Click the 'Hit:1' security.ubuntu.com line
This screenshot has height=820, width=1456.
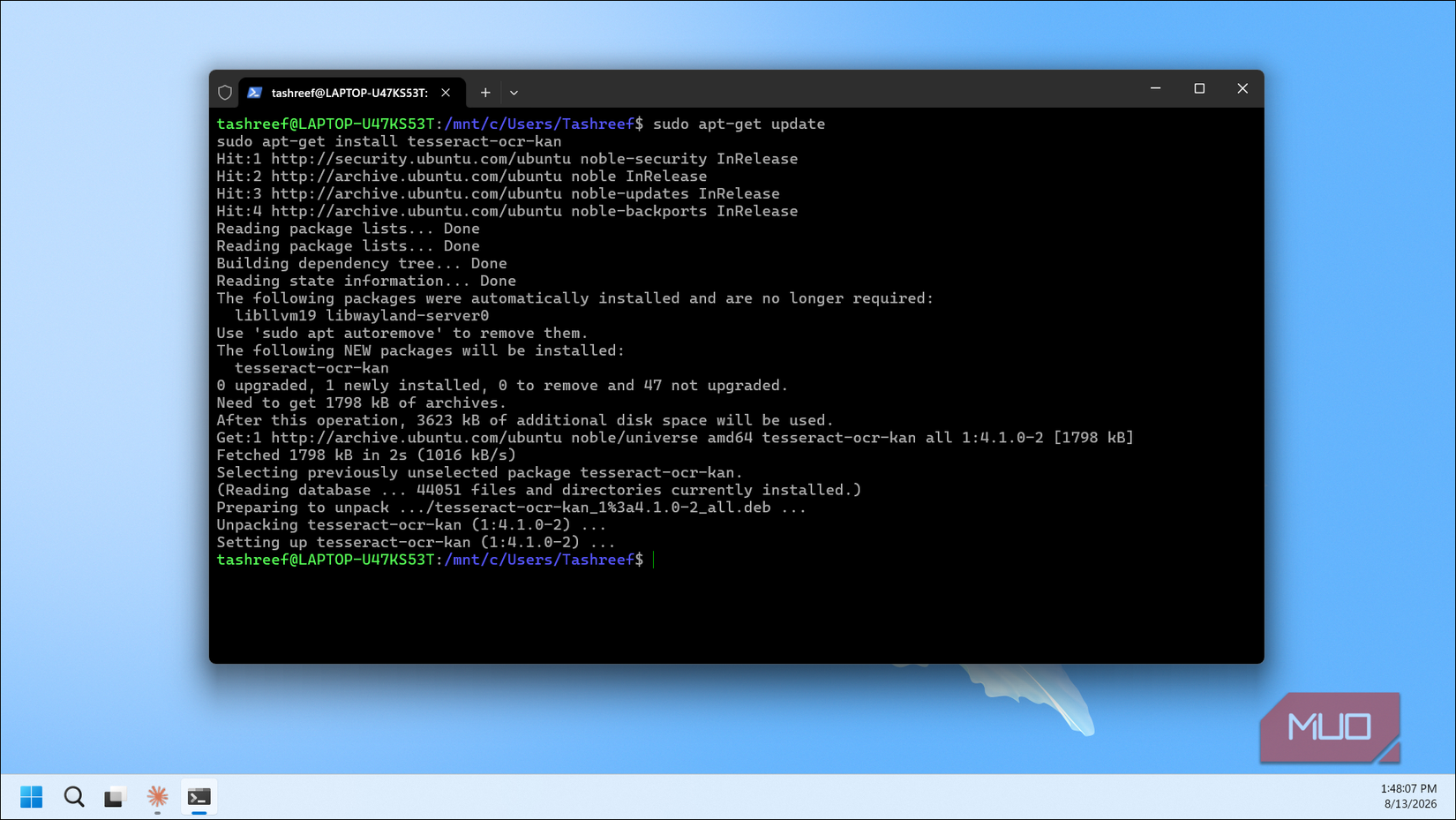507,159
